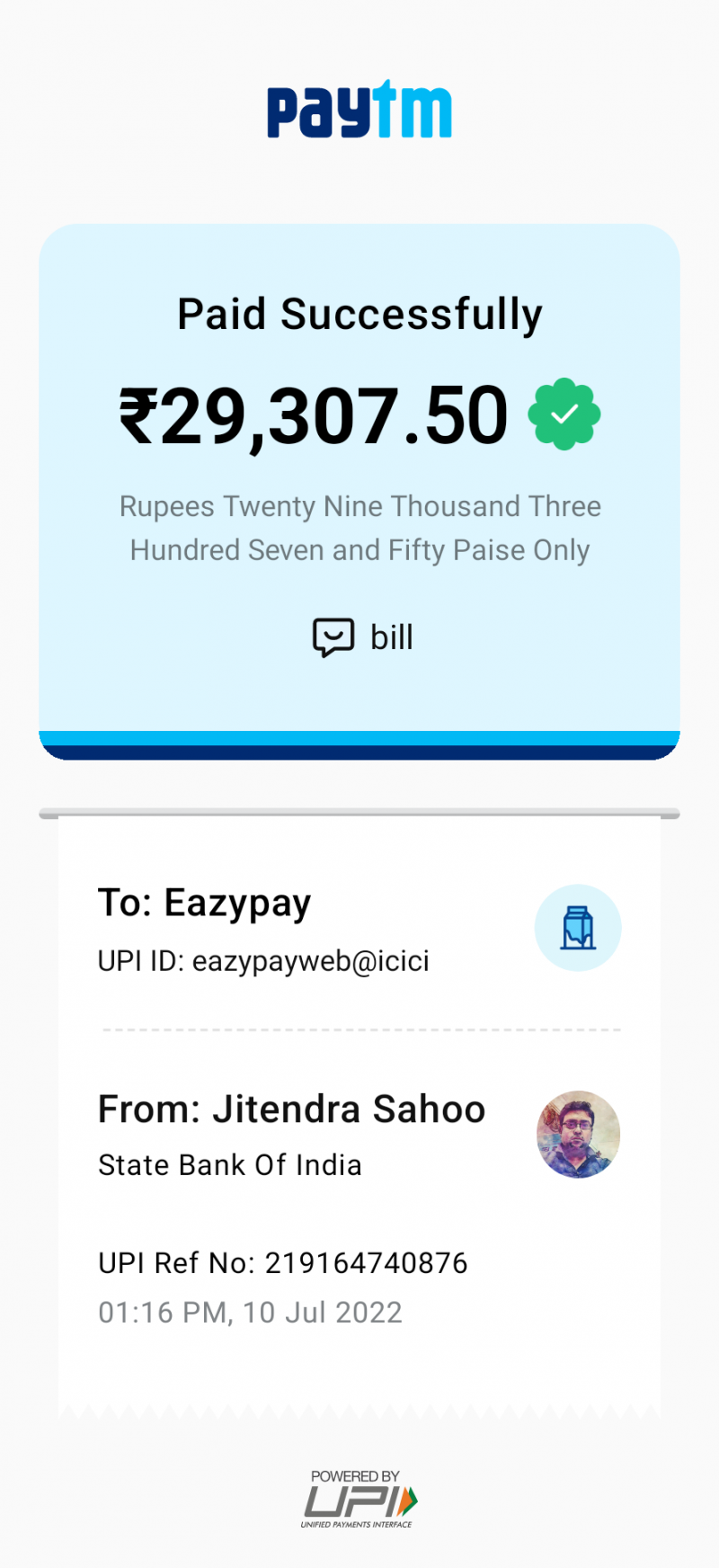Click the State Bank Of India label
Image resolution: width=719 pixels, height=1568 pixels.
[230, 1165]
